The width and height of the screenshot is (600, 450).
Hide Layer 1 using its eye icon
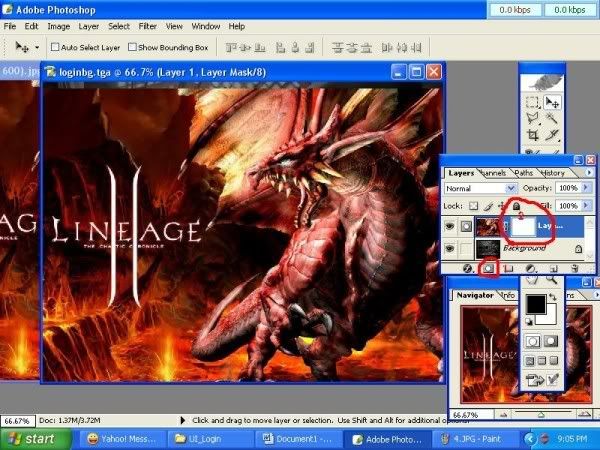tap(450, 227)
